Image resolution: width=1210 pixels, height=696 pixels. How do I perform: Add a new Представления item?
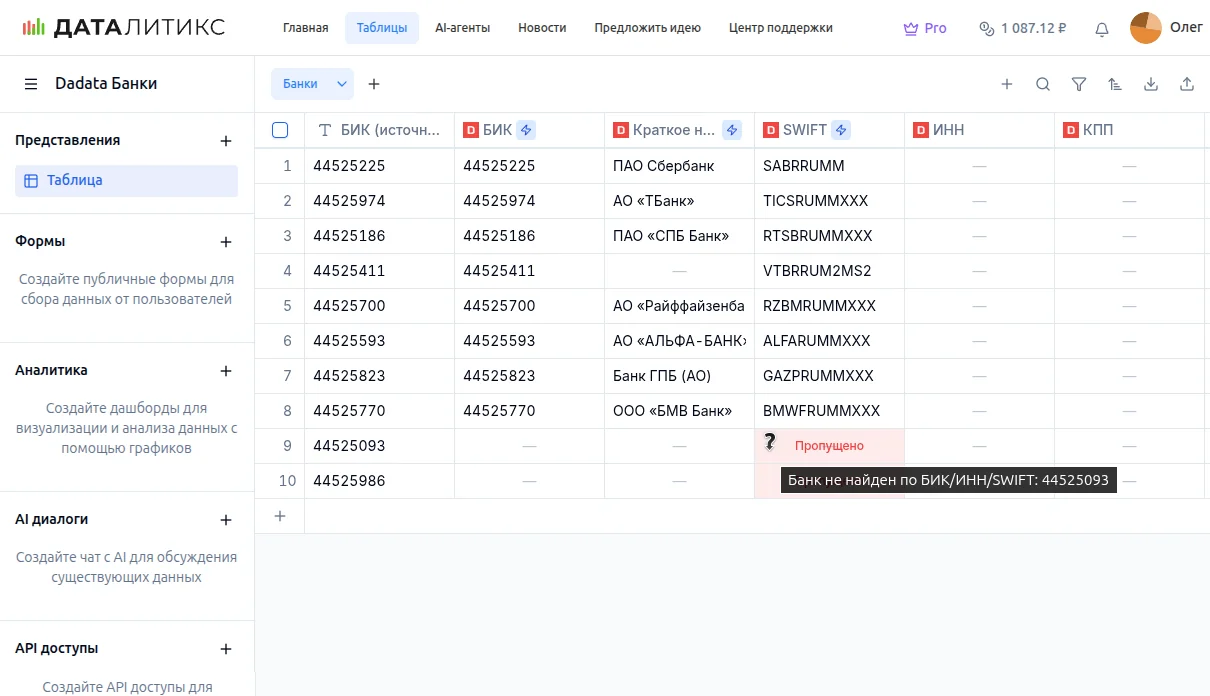(226, 141)
